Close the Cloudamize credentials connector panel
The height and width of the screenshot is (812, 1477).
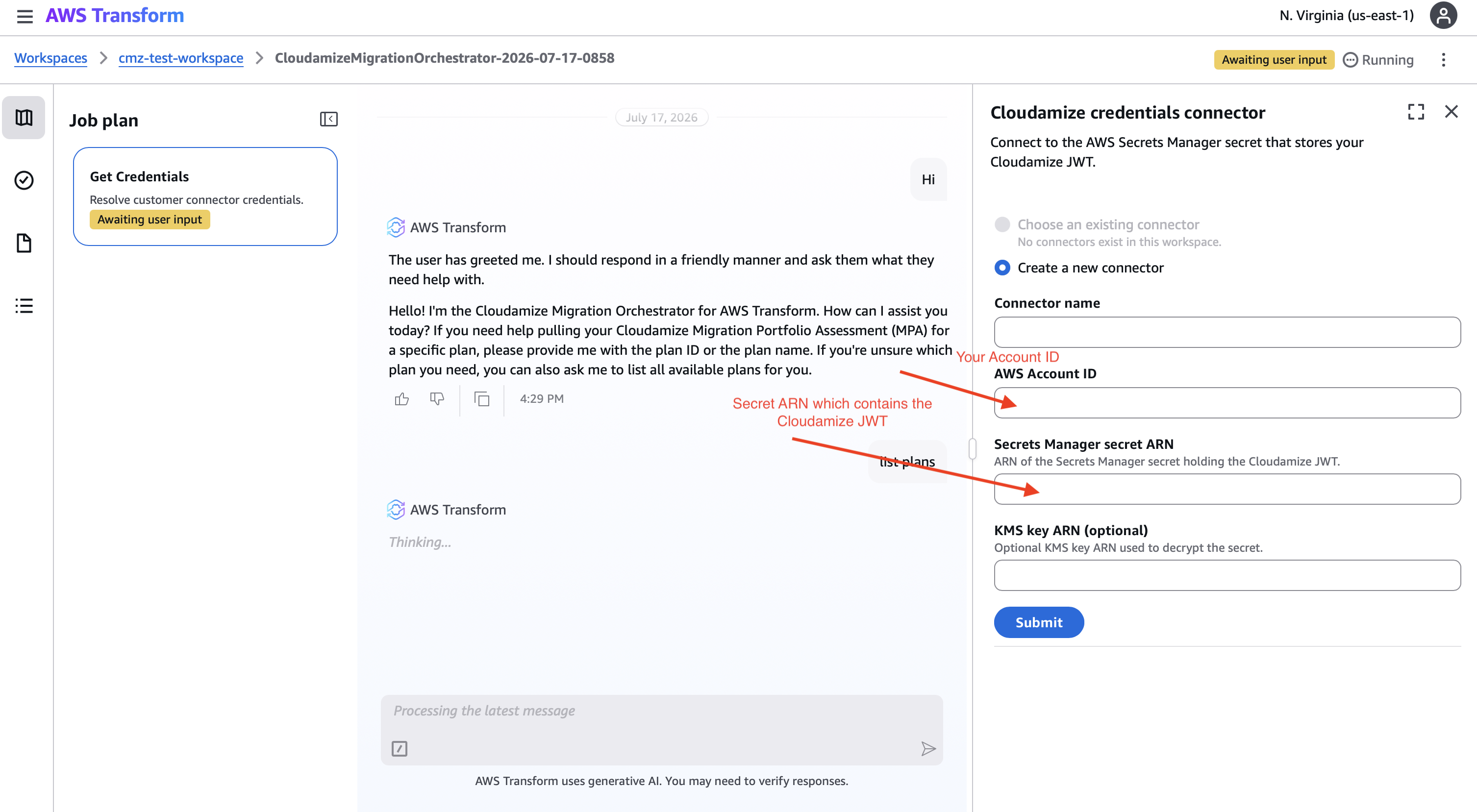pos(1451,112)
